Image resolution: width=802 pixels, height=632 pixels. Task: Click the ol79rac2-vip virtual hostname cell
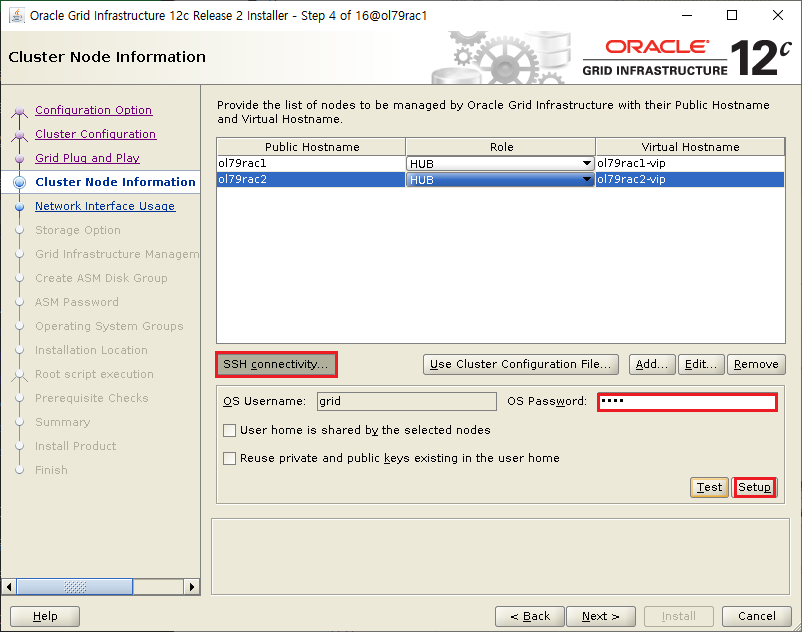690,179
